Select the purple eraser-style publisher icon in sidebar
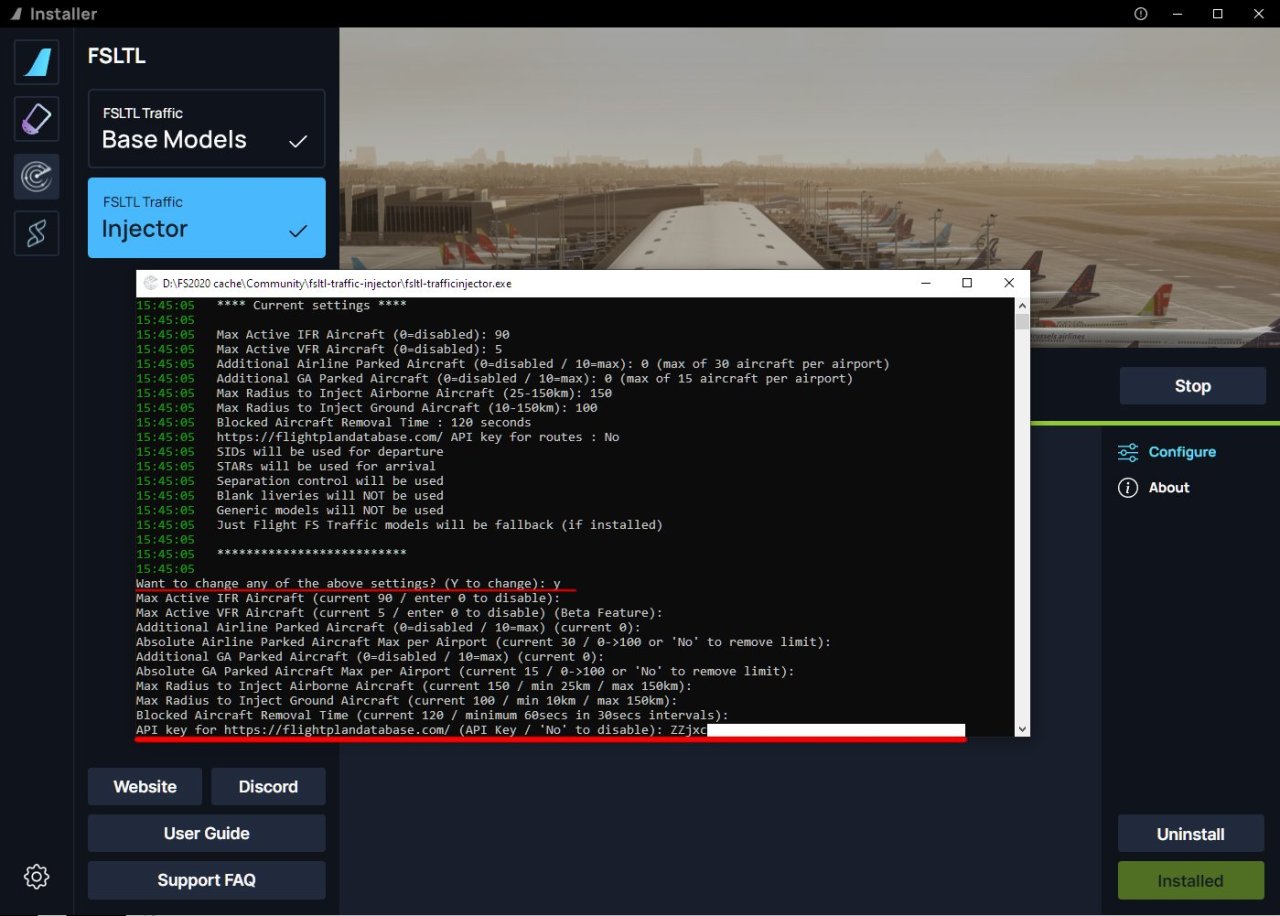This screenshot has height=916, width=1280. pyautogui.click(x=37, y=119)
